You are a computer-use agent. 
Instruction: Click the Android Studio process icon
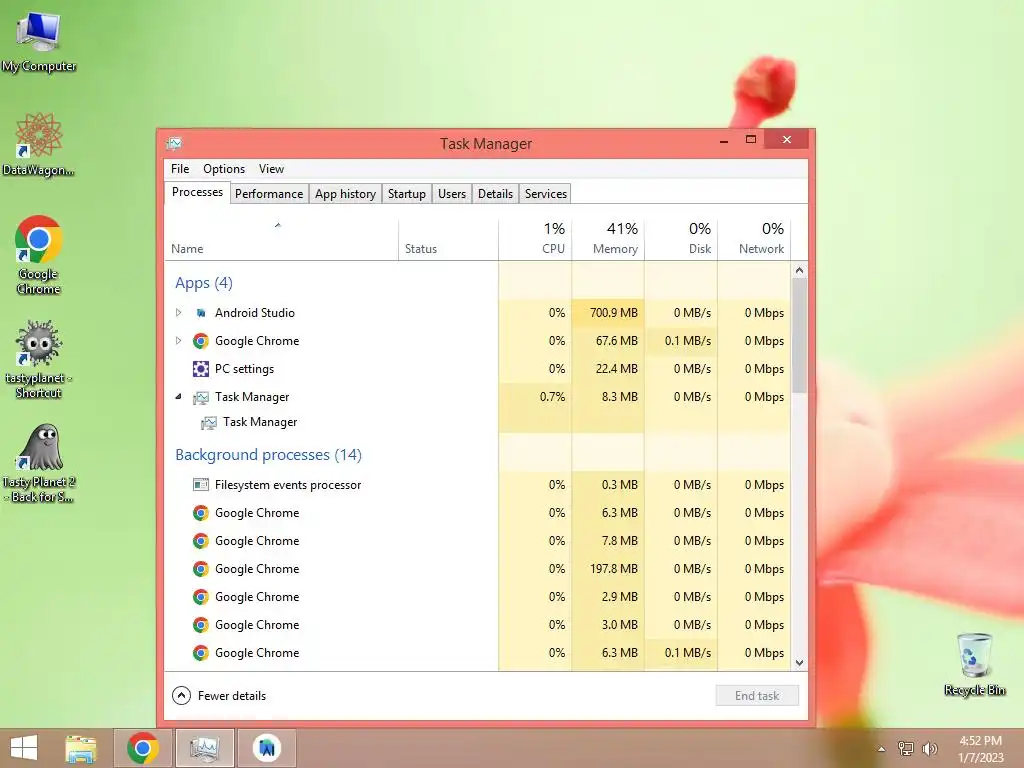pos(201,313)
